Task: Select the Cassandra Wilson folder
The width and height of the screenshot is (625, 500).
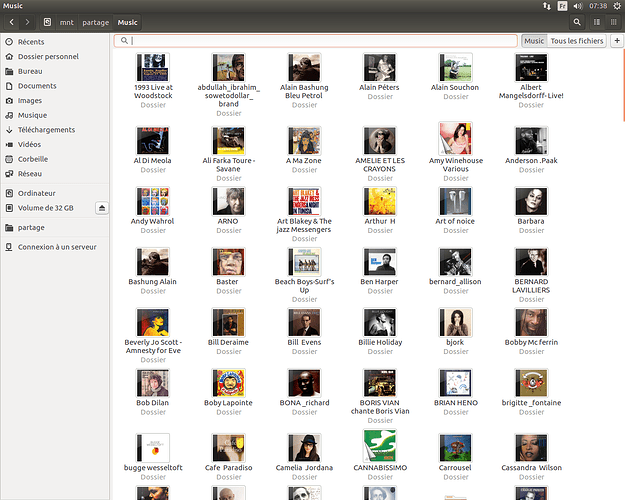Action: (531, 457)
